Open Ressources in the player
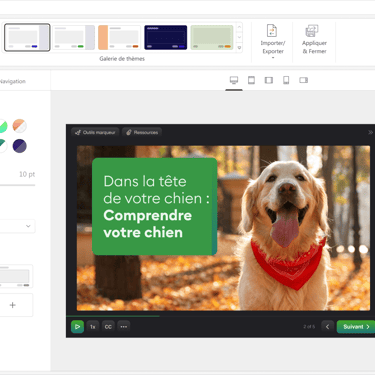Viewport: 375px width, 375px height. 142,132
